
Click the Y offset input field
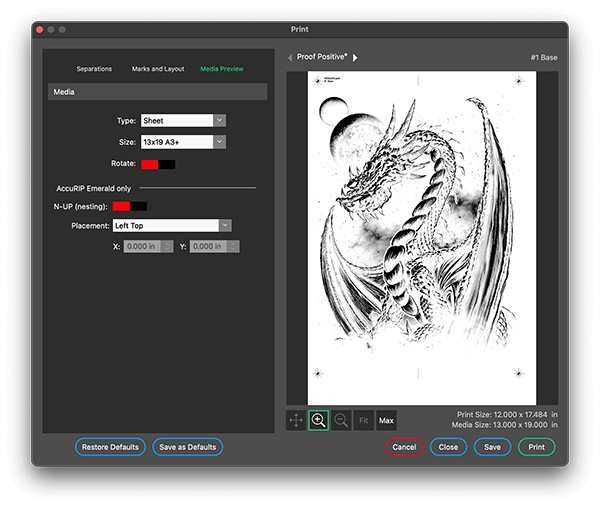[209, 246]
